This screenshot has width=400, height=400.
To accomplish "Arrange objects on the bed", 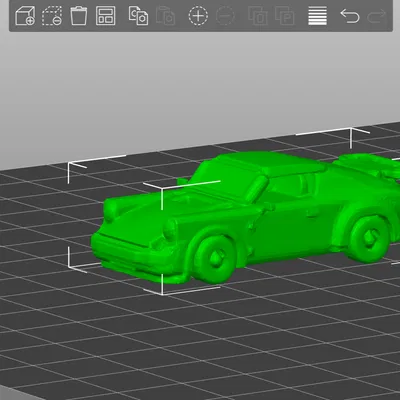I will [x=105, y=16].
